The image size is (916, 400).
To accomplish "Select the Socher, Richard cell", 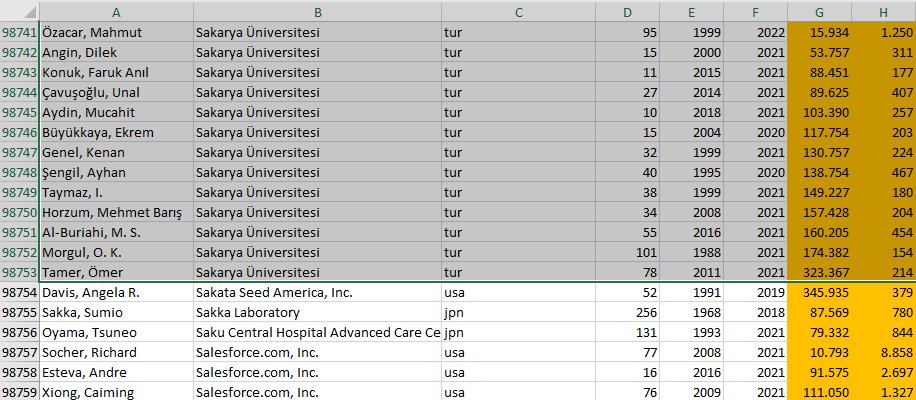I will pos(116,352).
